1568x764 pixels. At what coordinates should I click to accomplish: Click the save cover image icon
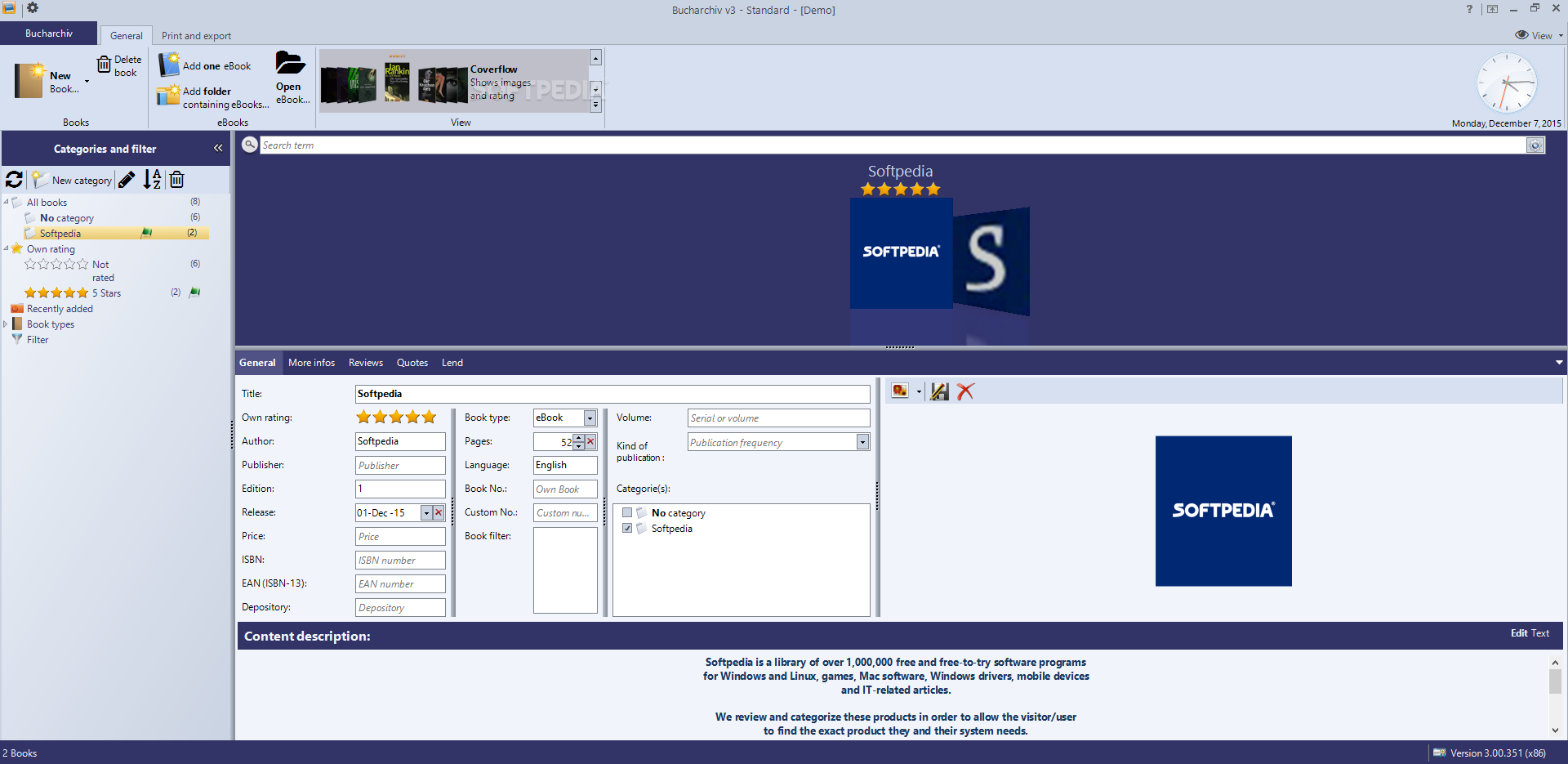point(940,391)
